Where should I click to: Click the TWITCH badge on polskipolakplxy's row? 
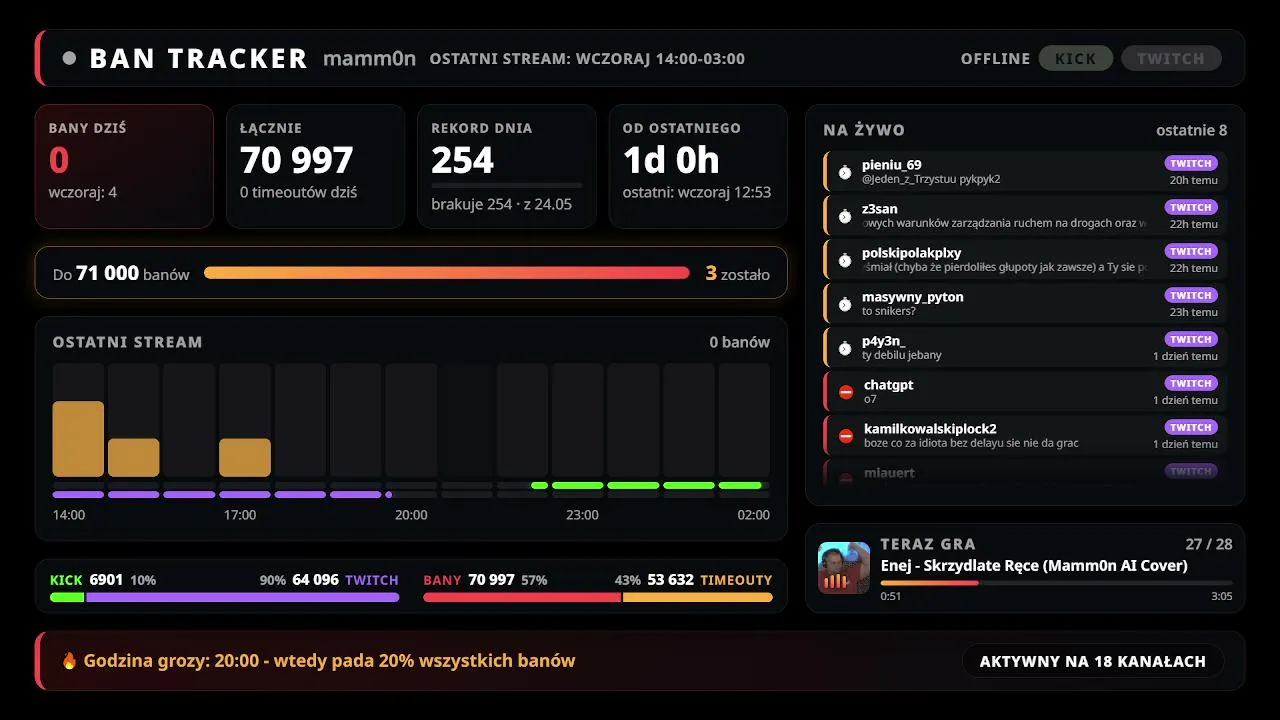click(x=1191, y=251)
